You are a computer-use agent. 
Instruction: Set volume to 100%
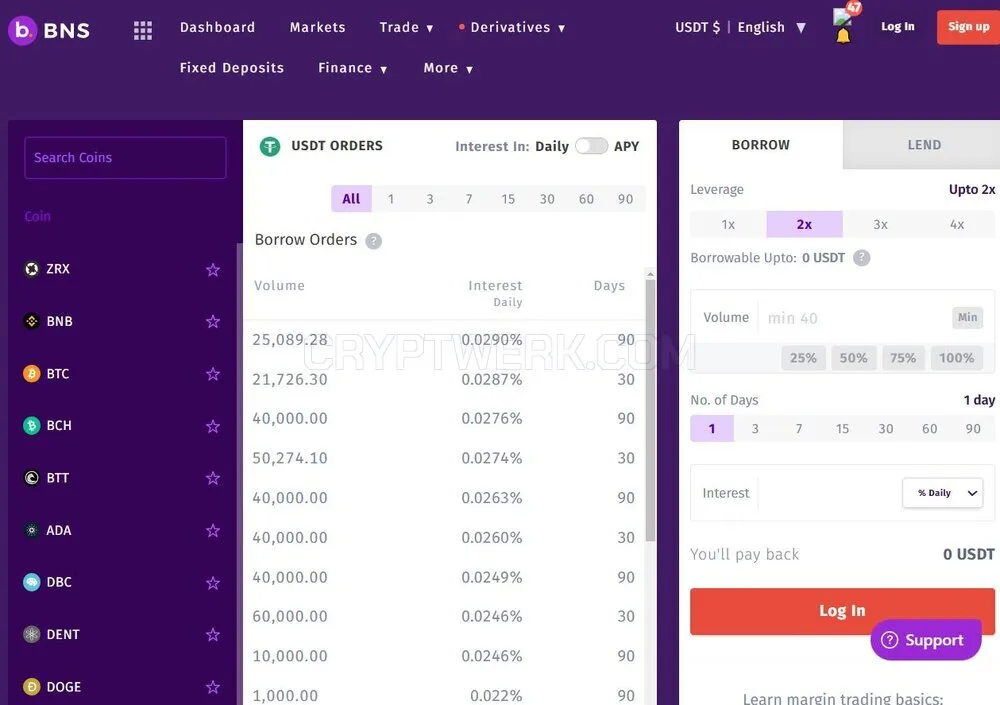point(957,359)
